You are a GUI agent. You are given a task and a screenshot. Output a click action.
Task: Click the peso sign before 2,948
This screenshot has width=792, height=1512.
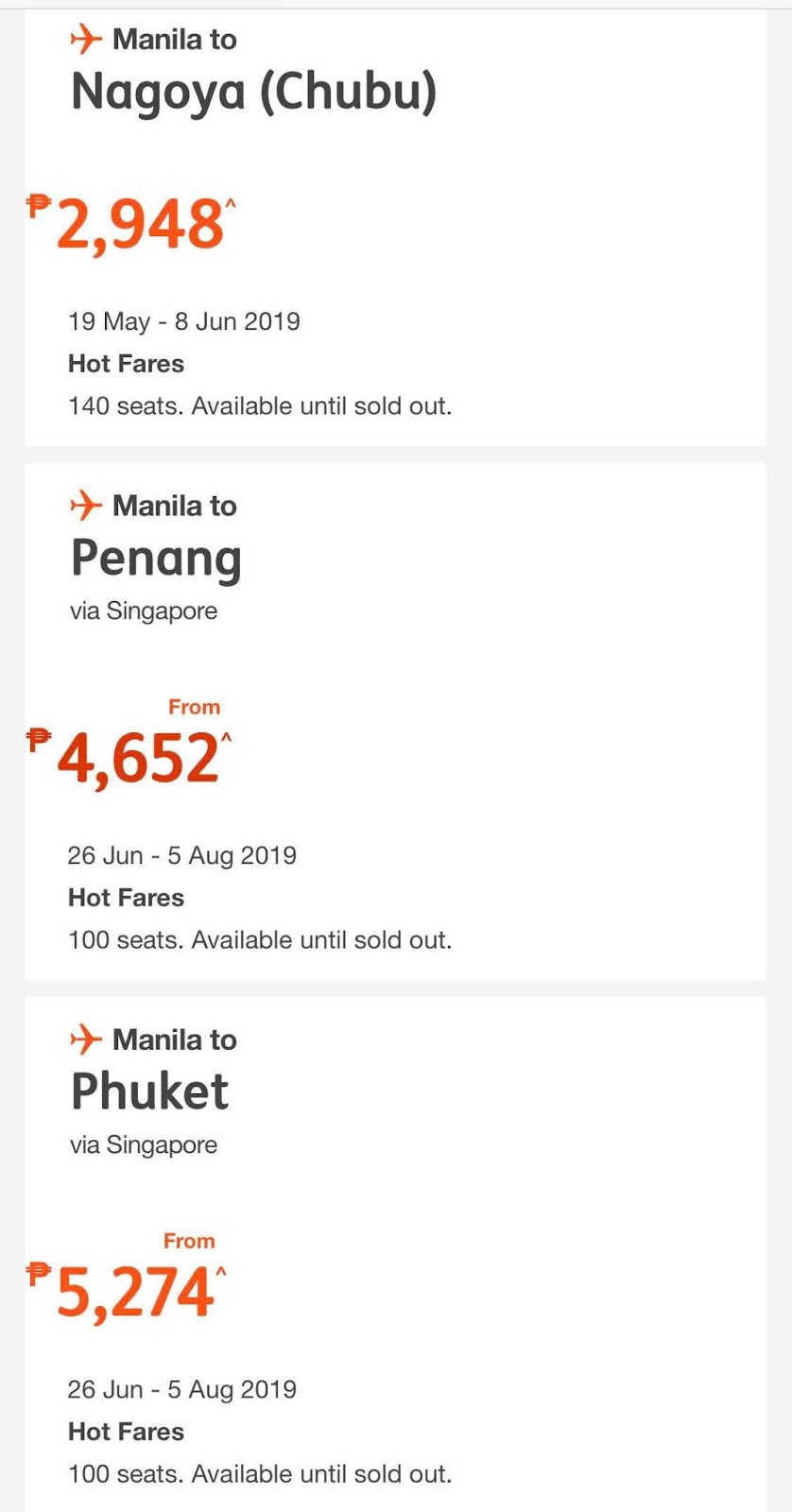[x=39, y=203]
